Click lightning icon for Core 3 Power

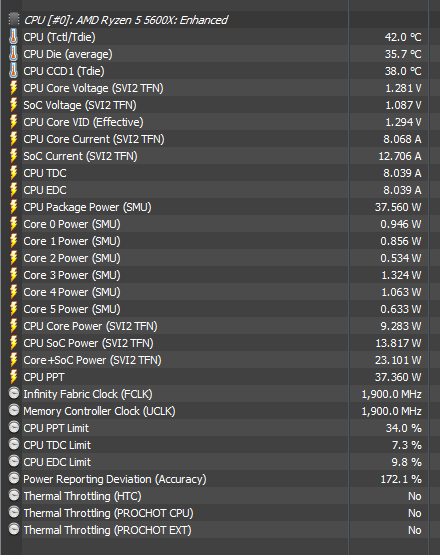13,275
